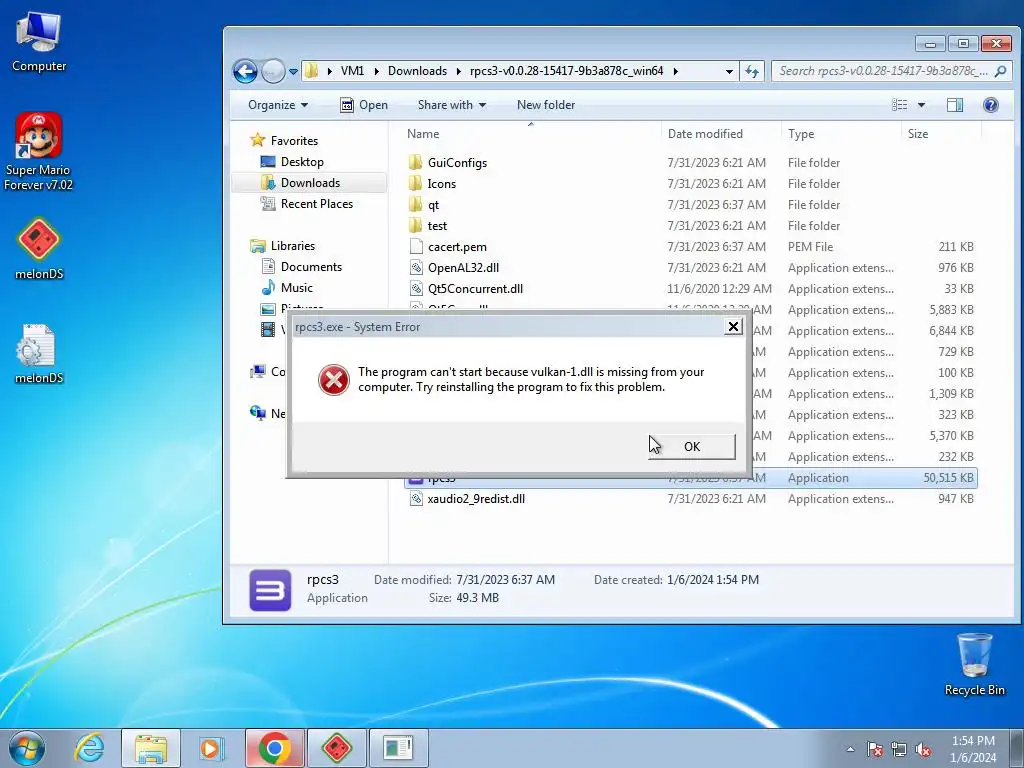Select the melonDS red desktop icon
The width and height of the screenshot is (1024, 768).
coord(39,249)
